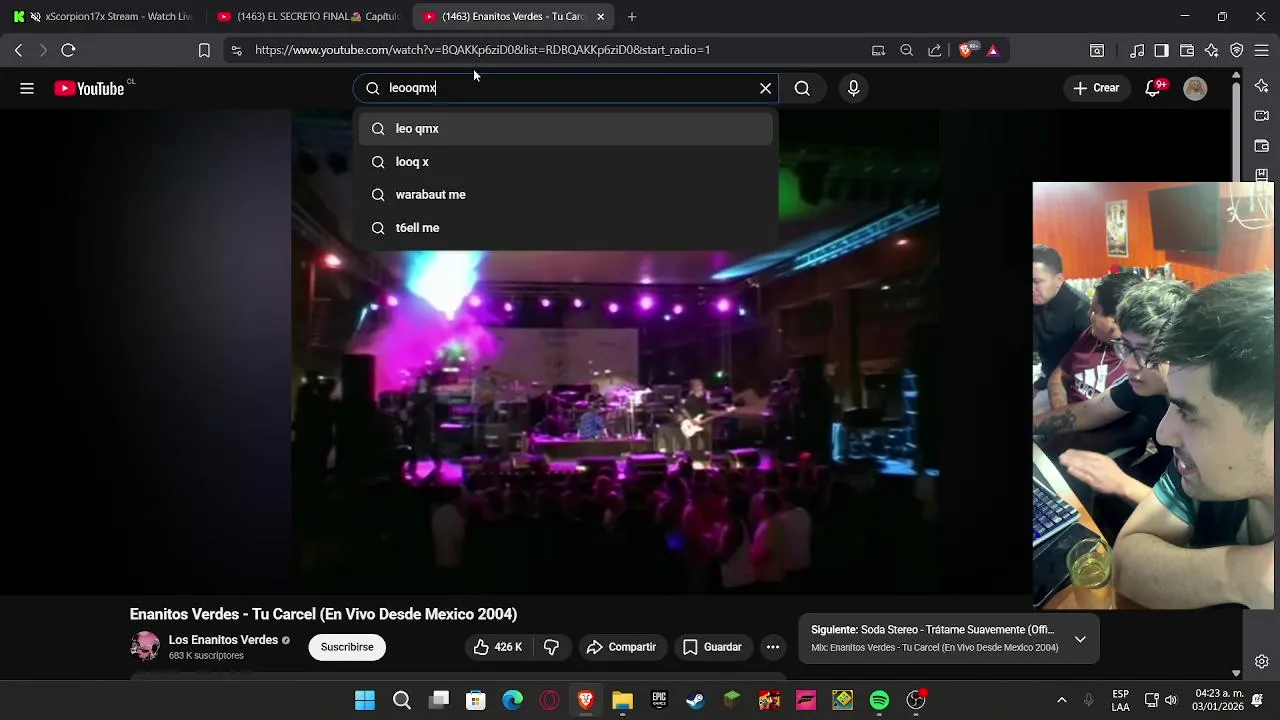Open the YouTube guide hamburger menu
Screen dimensions: 1280x720
27,88
